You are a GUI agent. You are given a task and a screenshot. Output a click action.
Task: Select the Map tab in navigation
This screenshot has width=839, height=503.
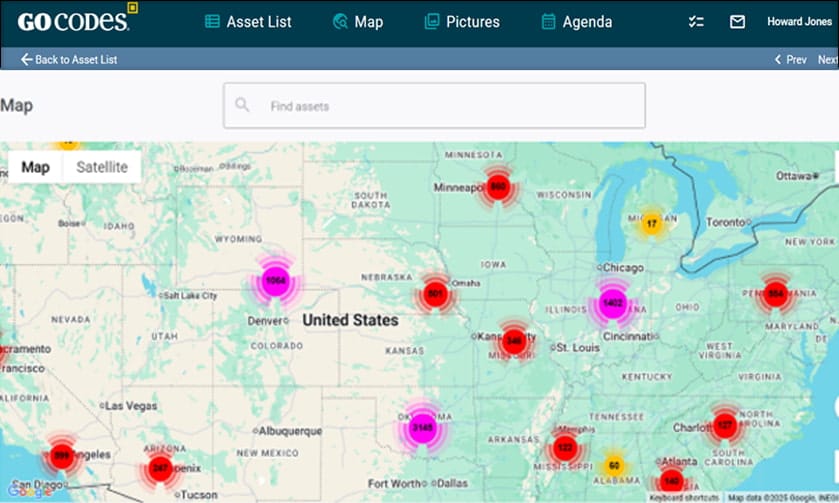coord(357,22)
